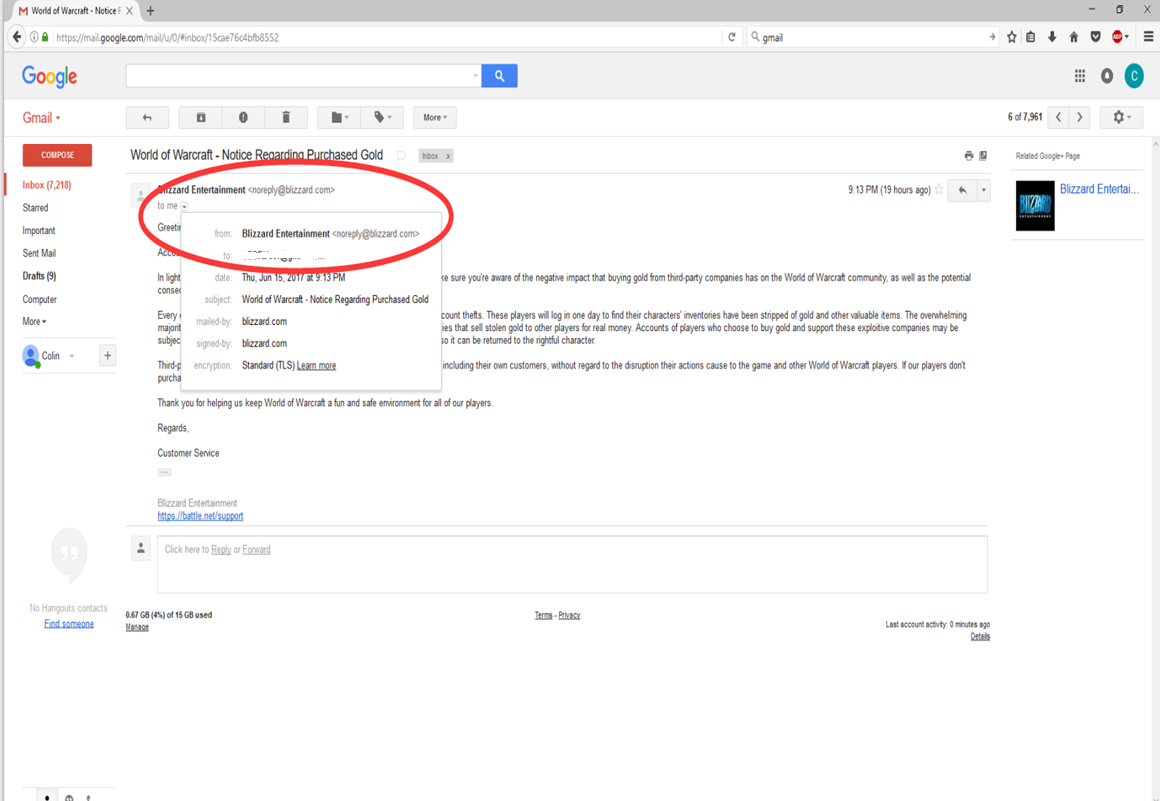Open Google notifications bell
This screenshot has height=801, width=1160.
(x=1107, y=75)
